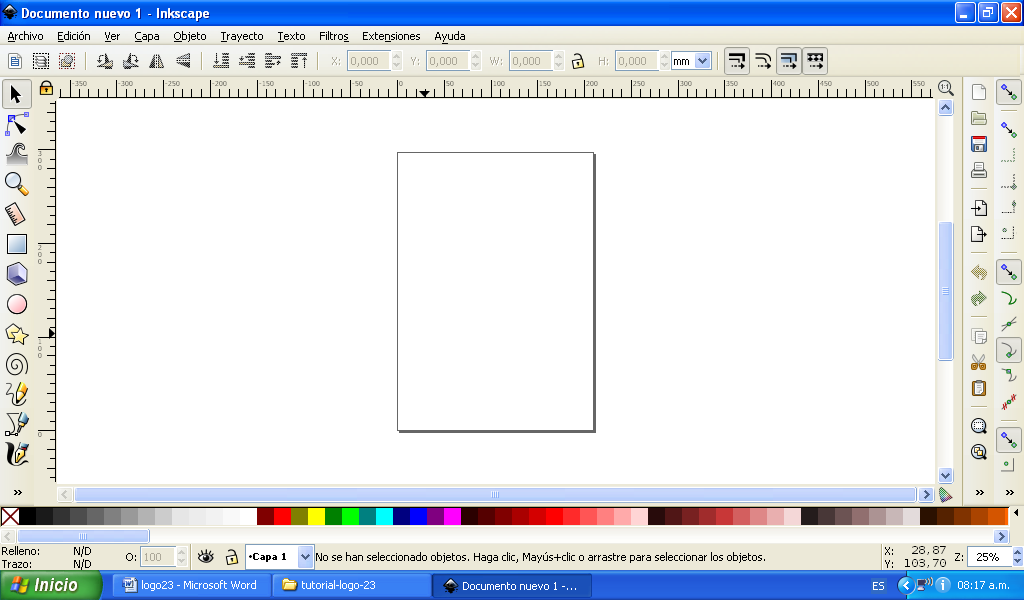1024x600 pixels.
Task: Select the arrow Selector tool
Action: tap(16, 94)
